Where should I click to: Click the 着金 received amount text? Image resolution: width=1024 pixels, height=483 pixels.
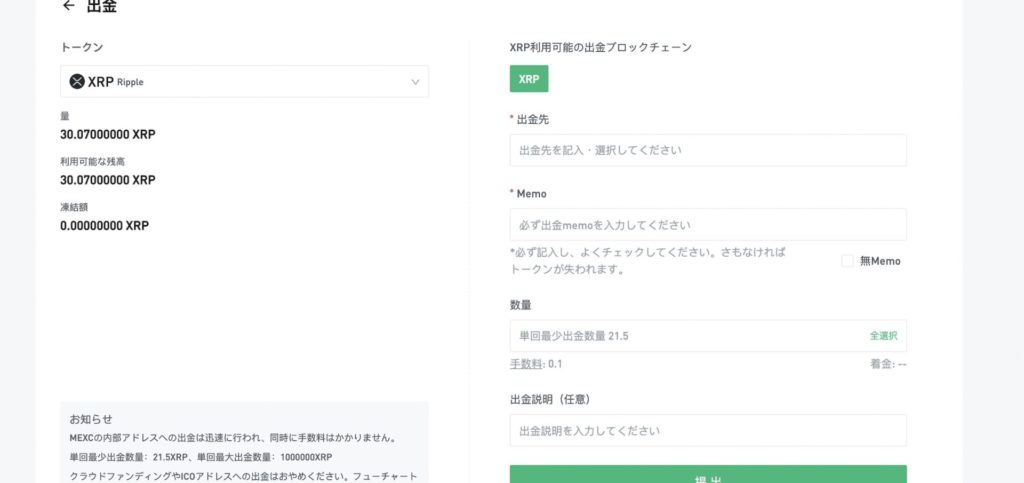click(887, 364)
